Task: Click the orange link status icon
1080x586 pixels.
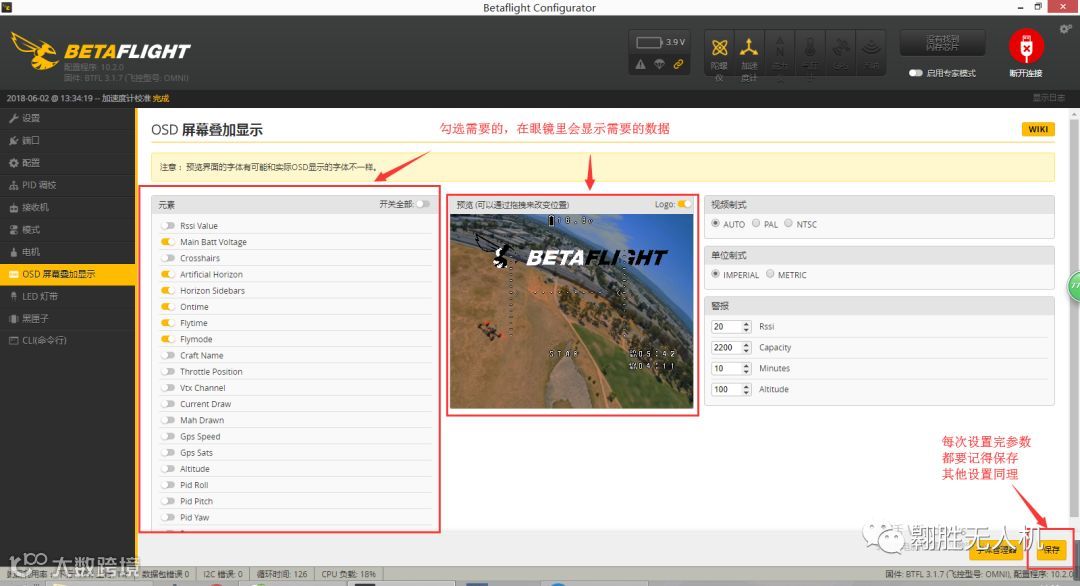Action: click(x=678, y=64)
